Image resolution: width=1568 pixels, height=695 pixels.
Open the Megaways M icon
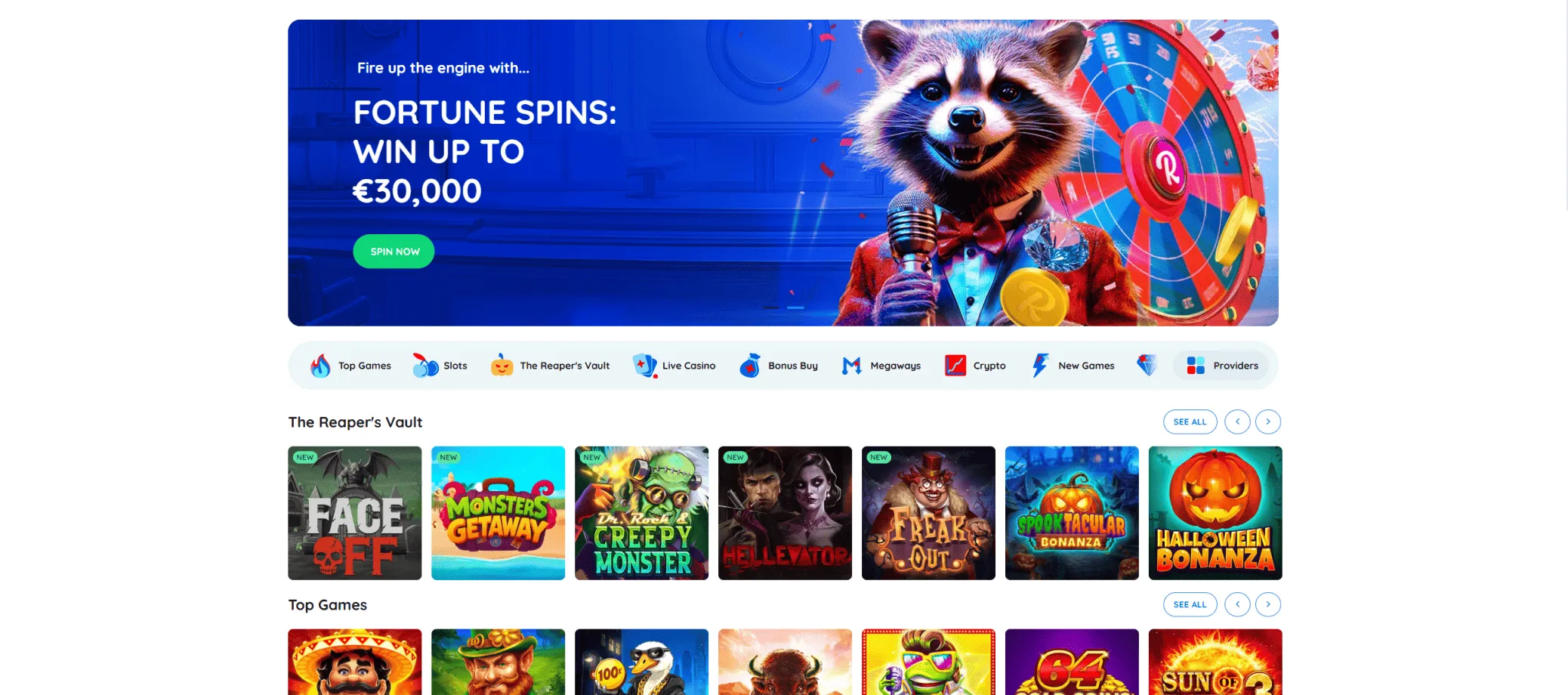[x=852, y=366]
